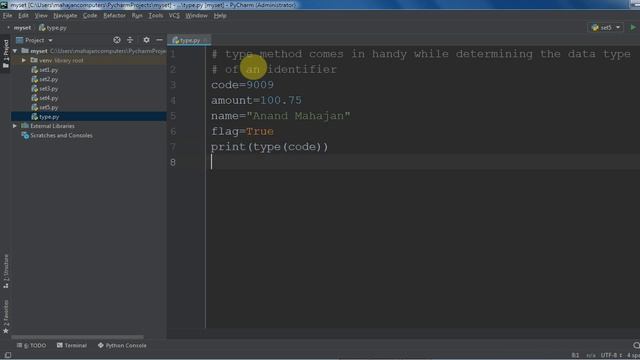This screenshot has width=640, height=360.
Task: Toggle the Project tool window side tab
Action: point(6,53)
